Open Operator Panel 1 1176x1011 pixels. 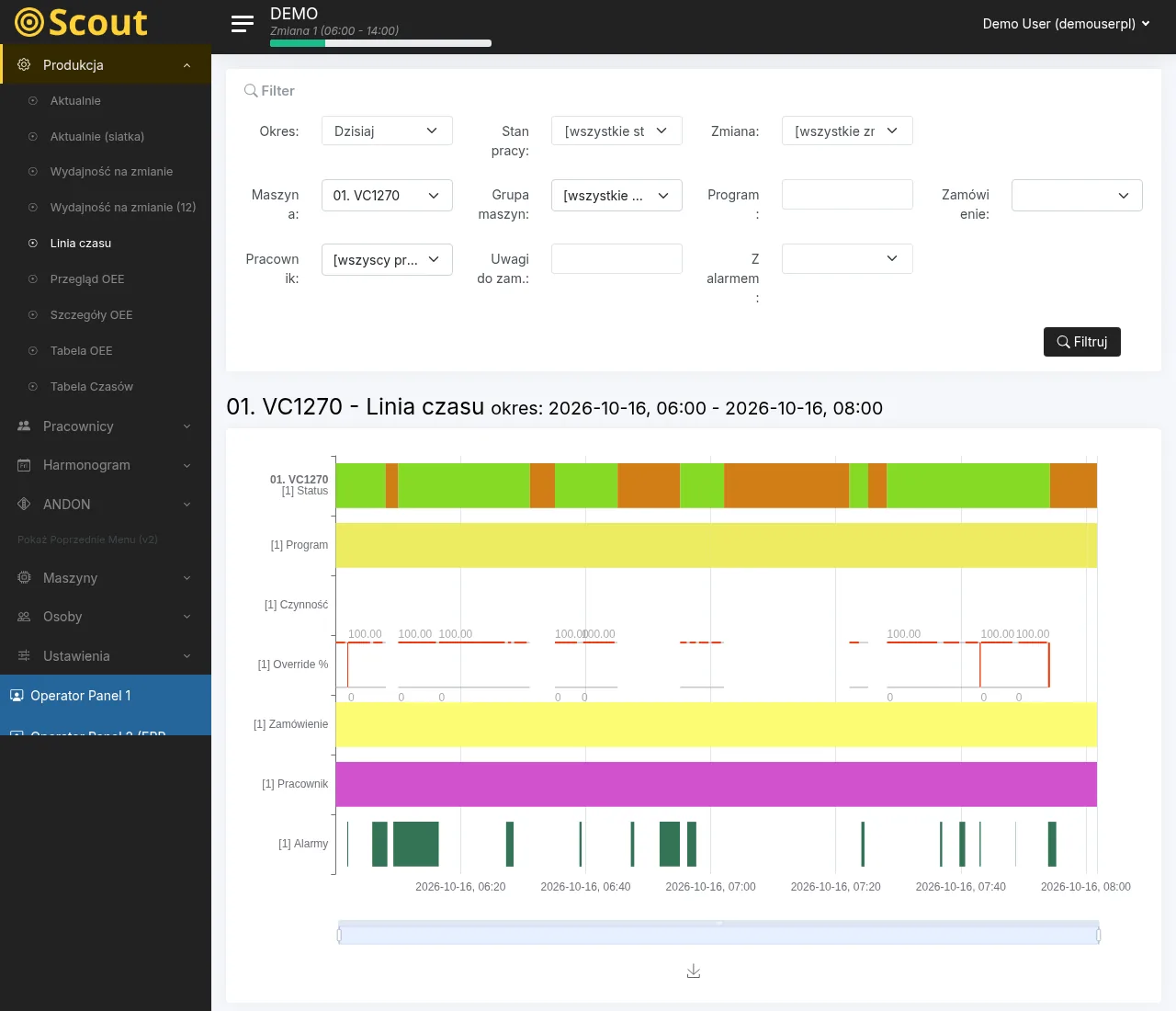pos(106,696)
